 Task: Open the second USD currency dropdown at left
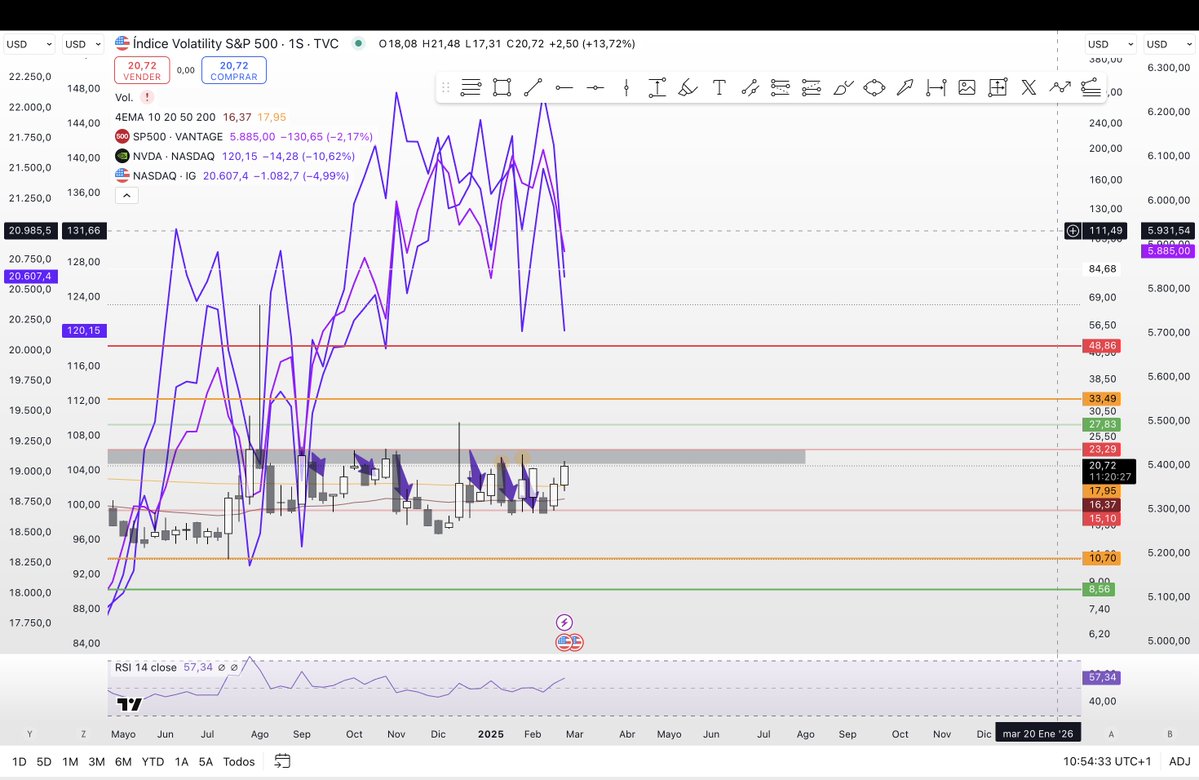(x=83, y=44)
